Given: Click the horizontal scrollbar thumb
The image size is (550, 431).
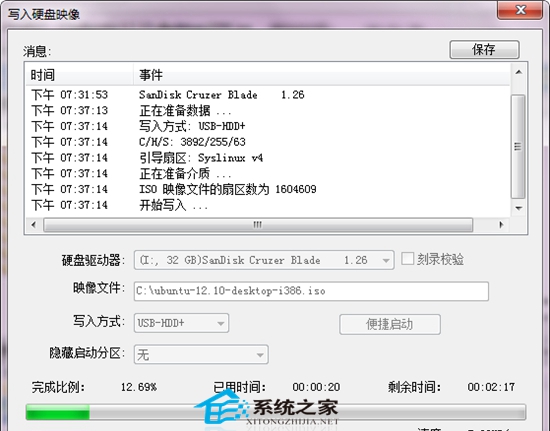Looking at the screenshot, I should [x=258, y=225].
